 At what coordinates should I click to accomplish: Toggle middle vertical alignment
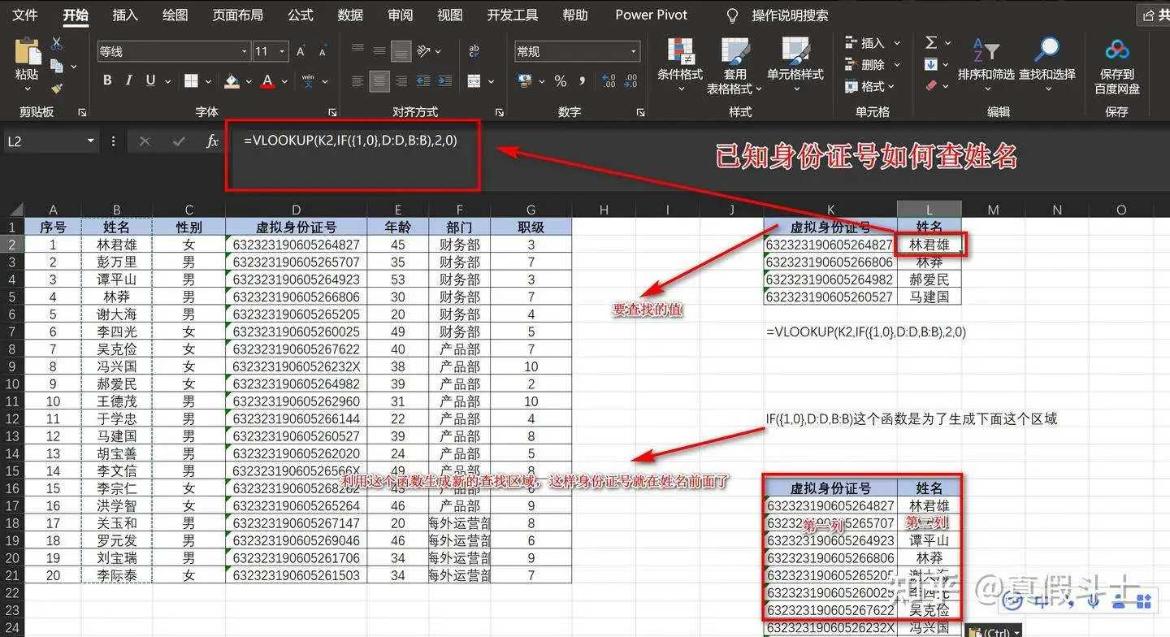coord(379,51)
